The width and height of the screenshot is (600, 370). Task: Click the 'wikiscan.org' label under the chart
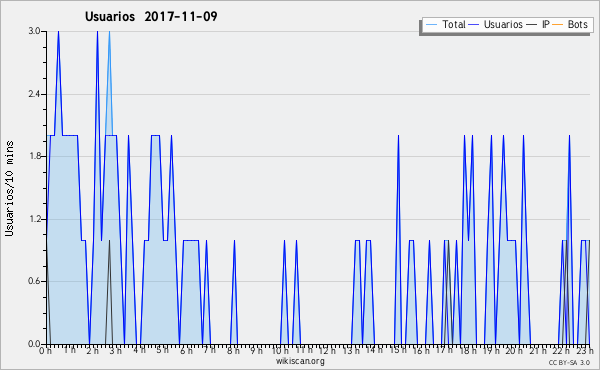click(x=300, y=361)
